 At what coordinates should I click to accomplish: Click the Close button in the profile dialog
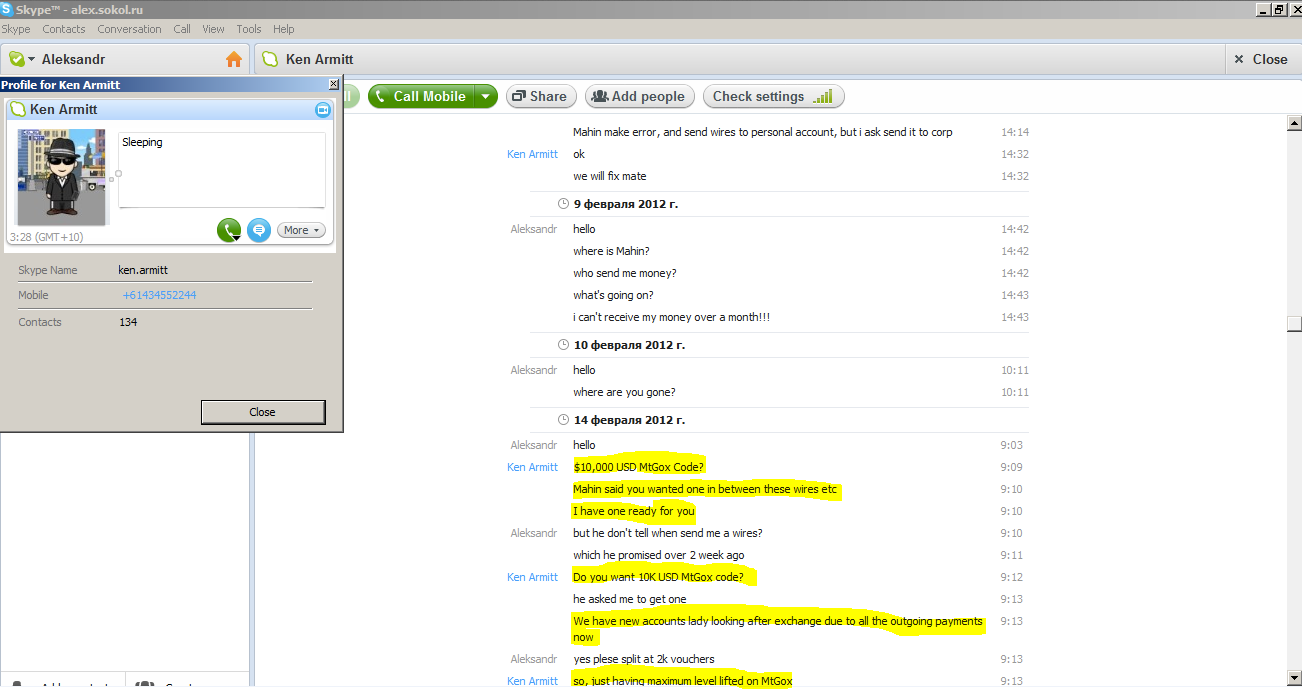tap(263, 412)
